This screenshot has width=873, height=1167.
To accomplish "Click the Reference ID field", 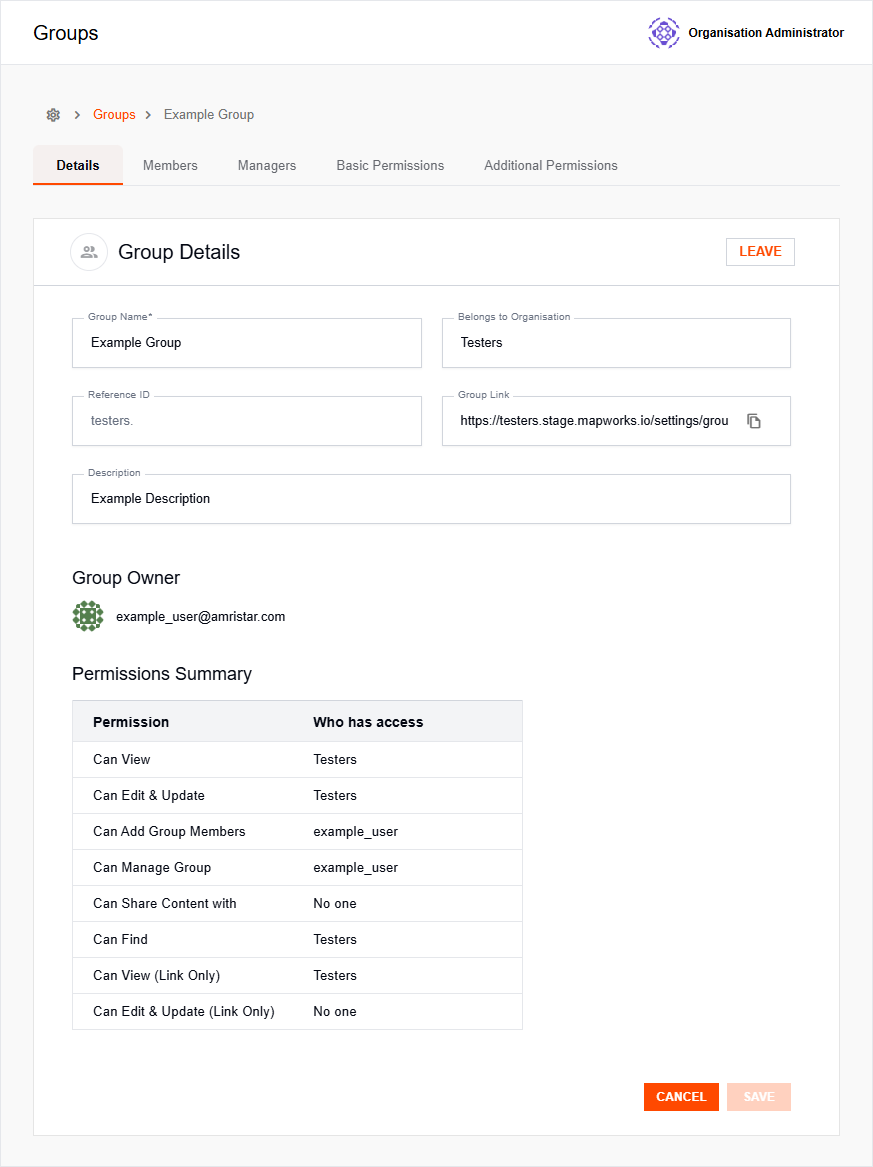I will coord(247,421).
